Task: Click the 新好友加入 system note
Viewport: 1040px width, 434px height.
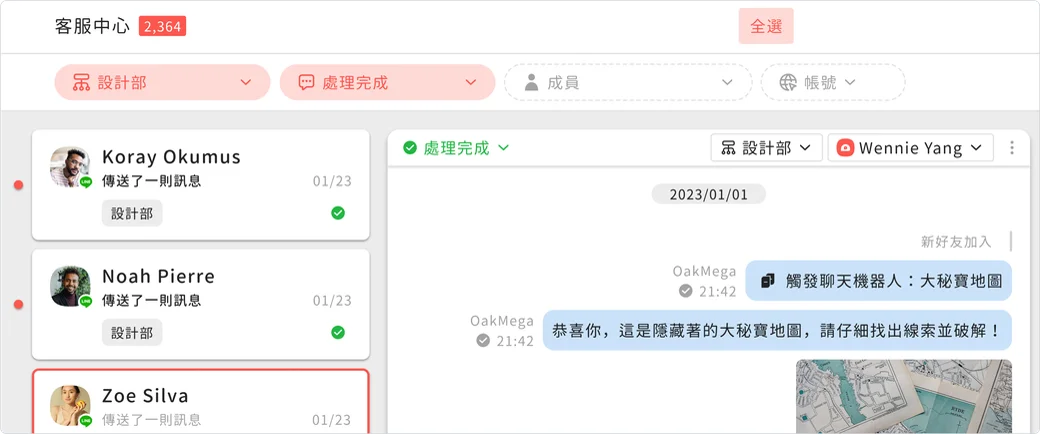Action: tap(956, 242)
